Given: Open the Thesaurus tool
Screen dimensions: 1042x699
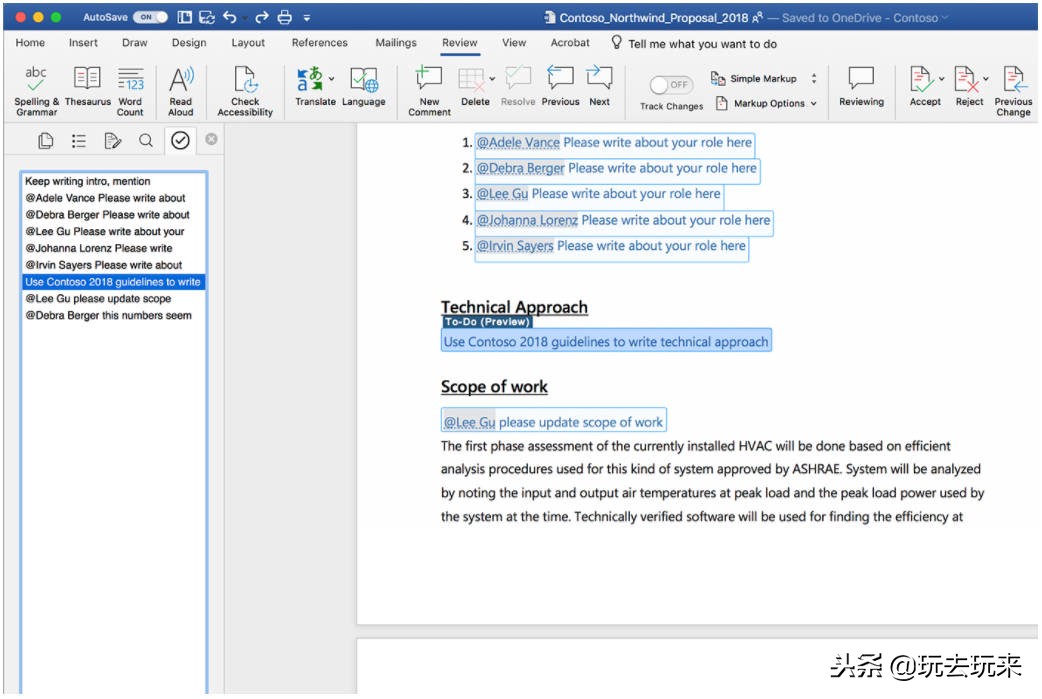Looking at the screenshot, I should [x=88, y=89].
